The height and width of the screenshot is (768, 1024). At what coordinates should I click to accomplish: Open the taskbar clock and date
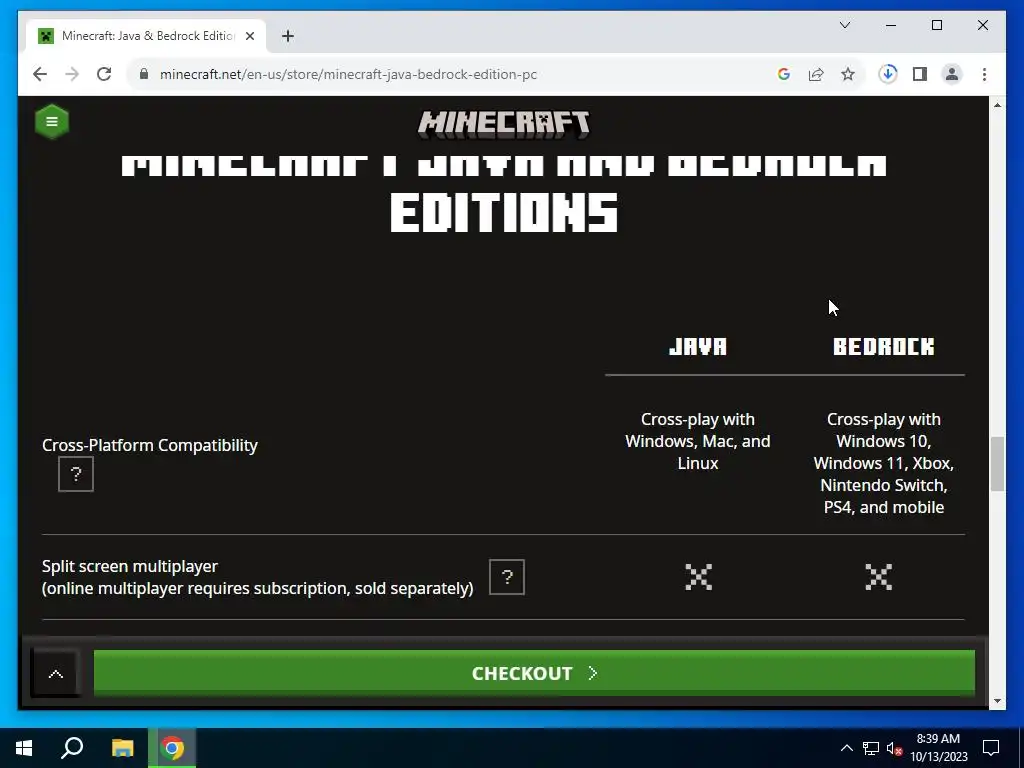coord(938,748)
